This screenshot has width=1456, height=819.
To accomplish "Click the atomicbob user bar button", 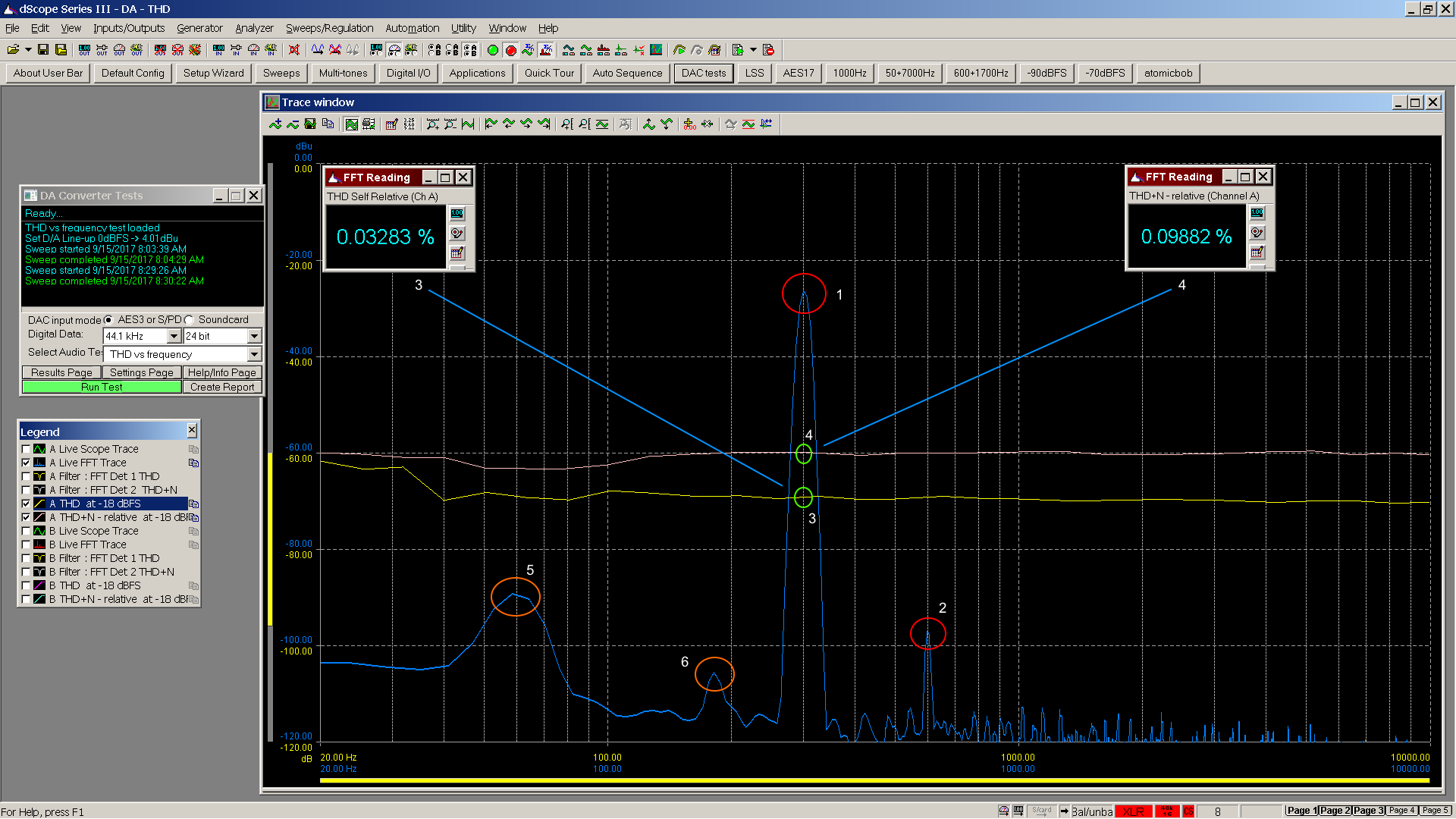I will tap(1168, 73).
